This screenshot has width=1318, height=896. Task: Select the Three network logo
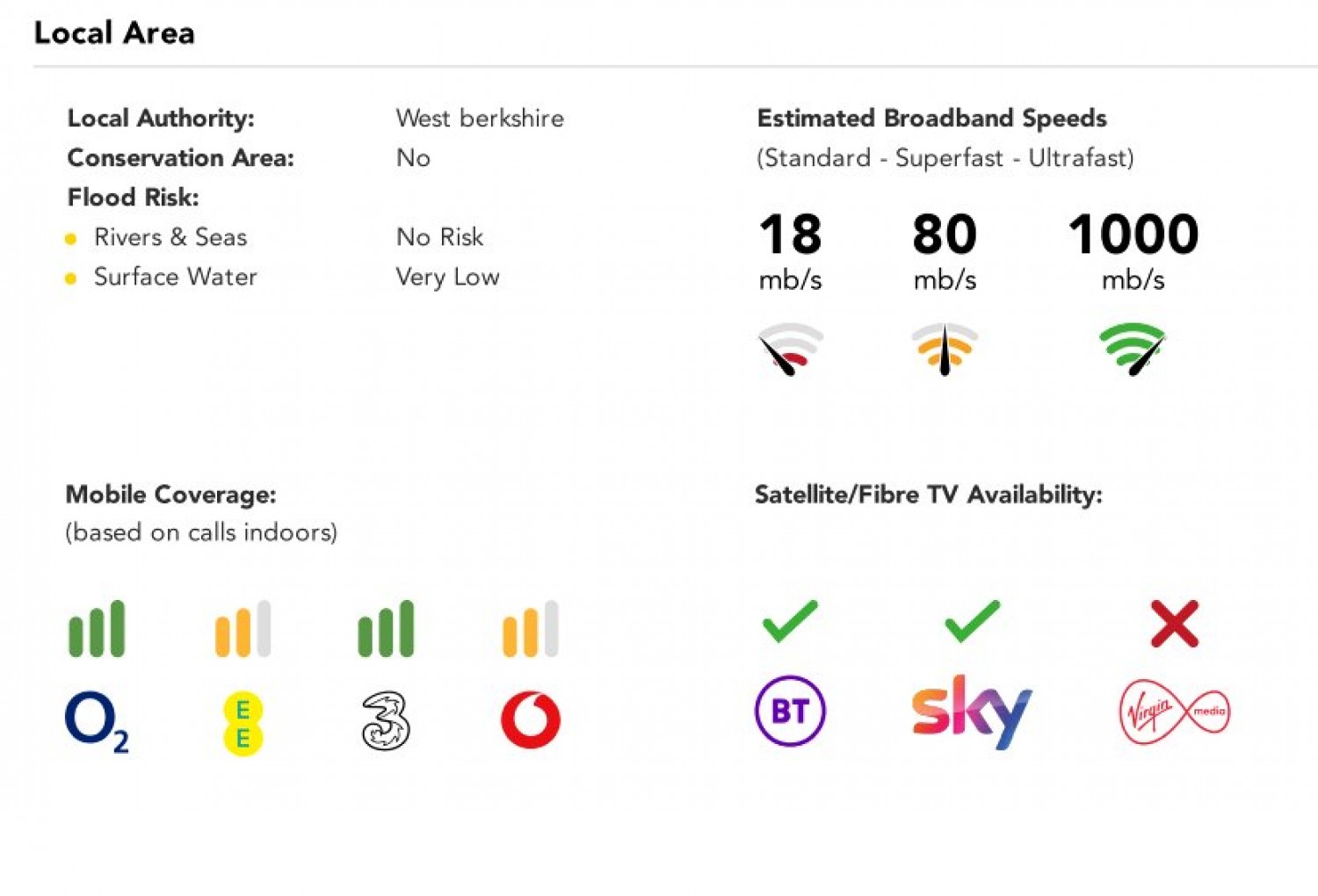386,721
